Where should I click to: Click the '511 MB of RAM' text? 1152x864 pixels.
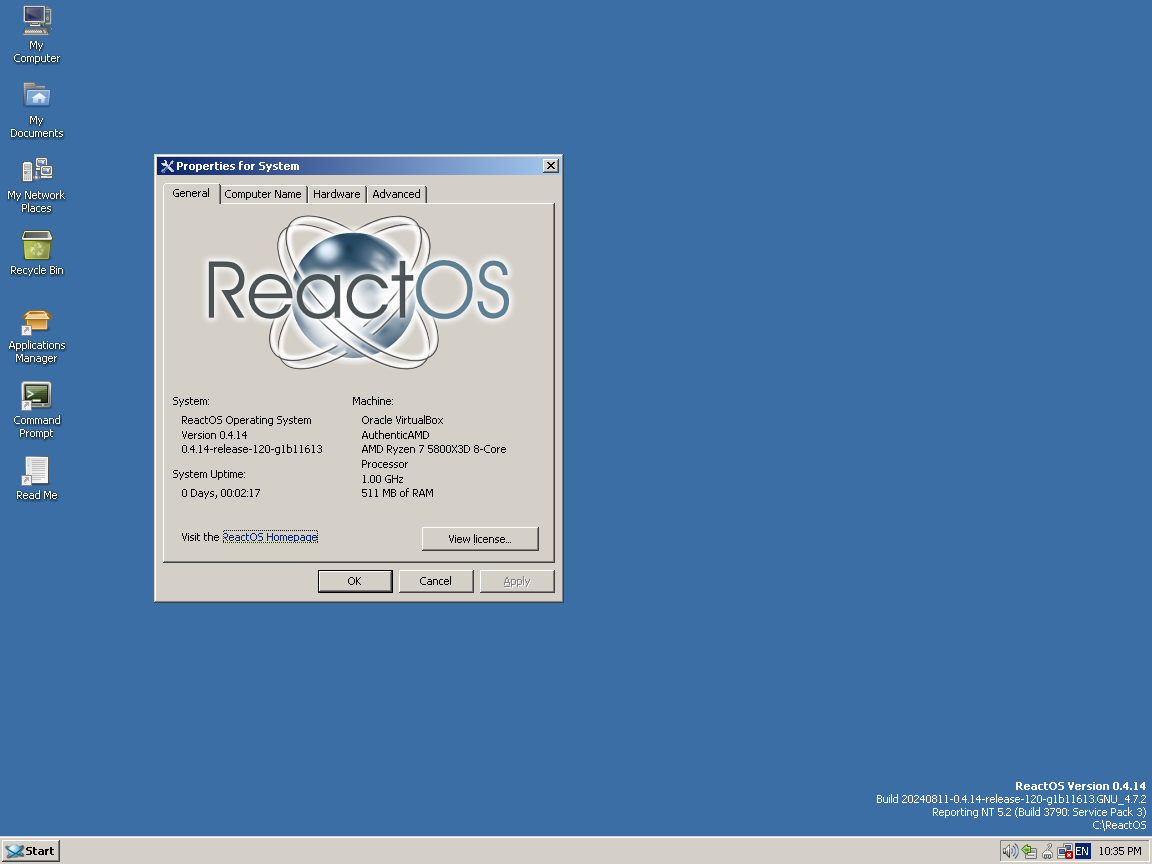coord(397,493)
